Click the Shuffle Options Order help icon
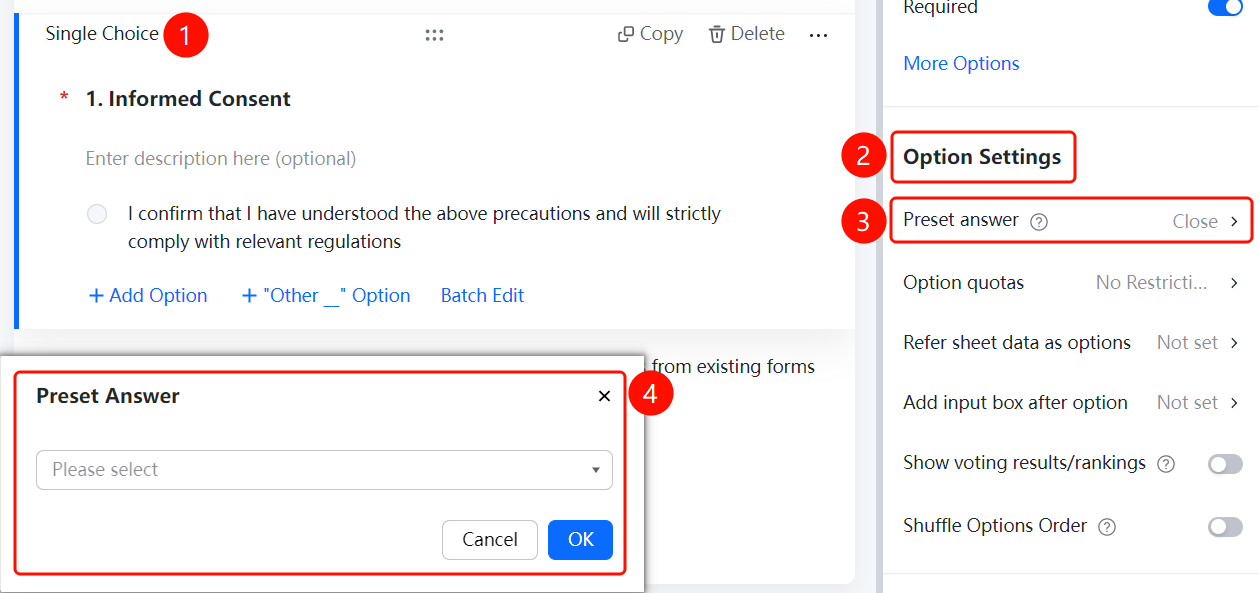The image size is (1259, 593). 1107,527
